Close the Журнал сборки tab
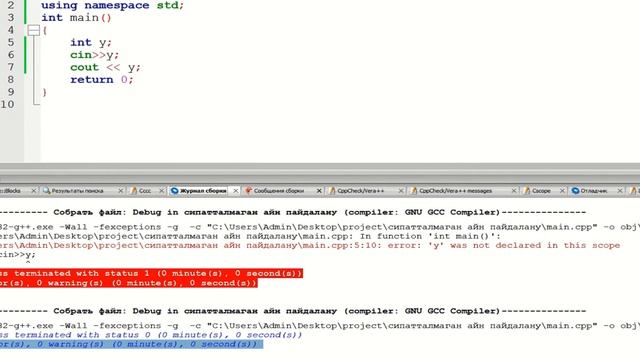 [x=236, y=191]
